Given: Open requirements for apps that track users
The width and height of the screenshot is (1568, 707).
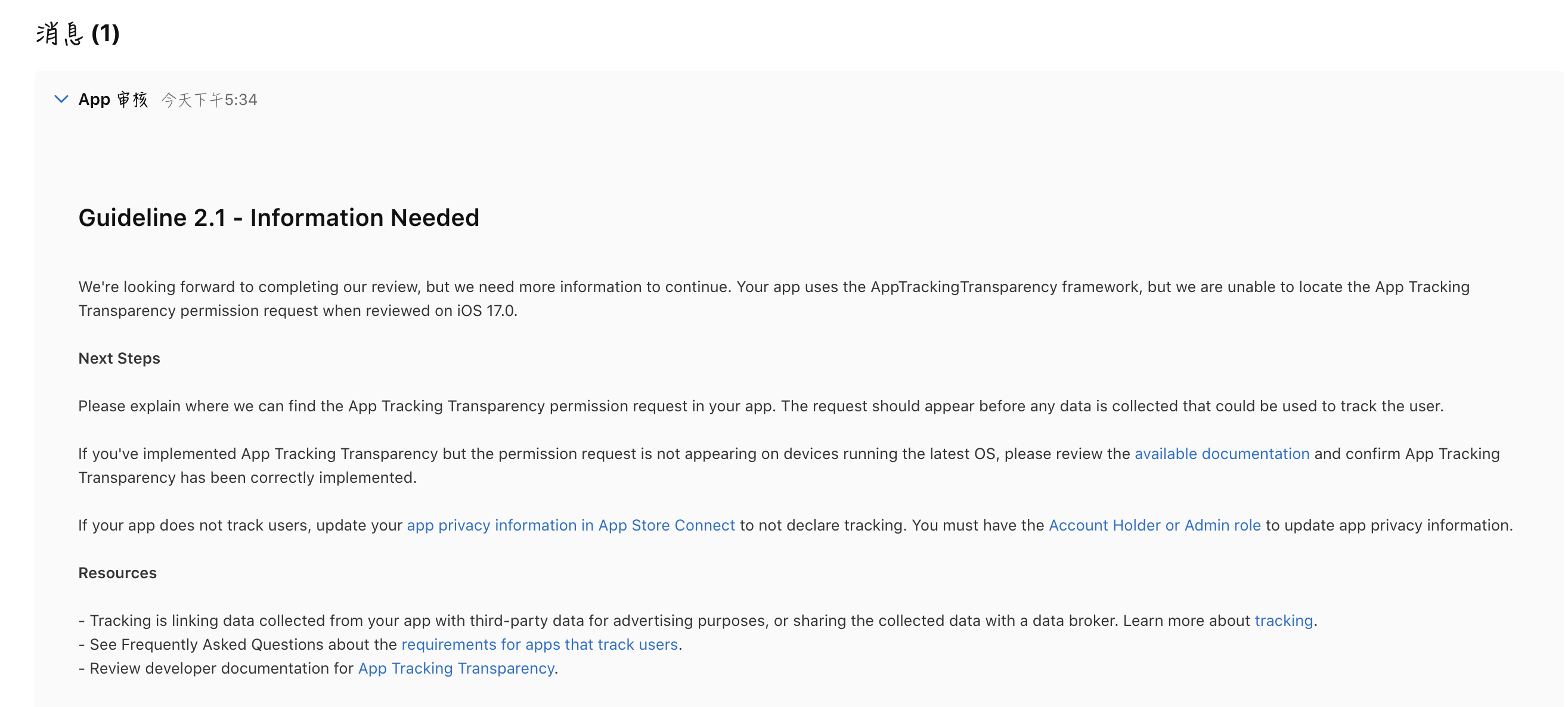Looking at the screenshot, I should [x=540, y=644].
